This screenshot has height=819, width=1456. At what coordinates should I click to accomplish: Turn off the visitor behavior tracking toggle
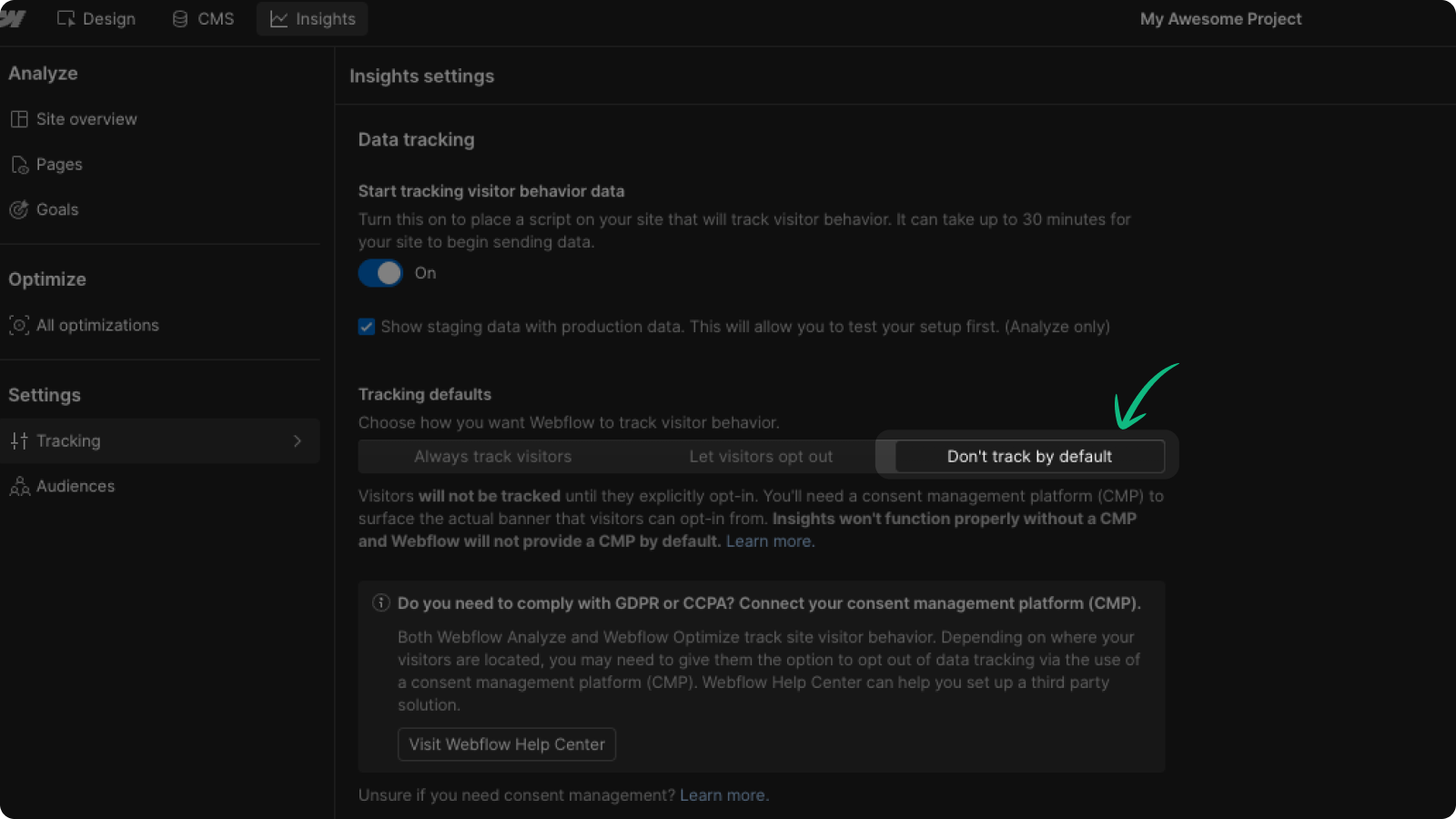380,273
